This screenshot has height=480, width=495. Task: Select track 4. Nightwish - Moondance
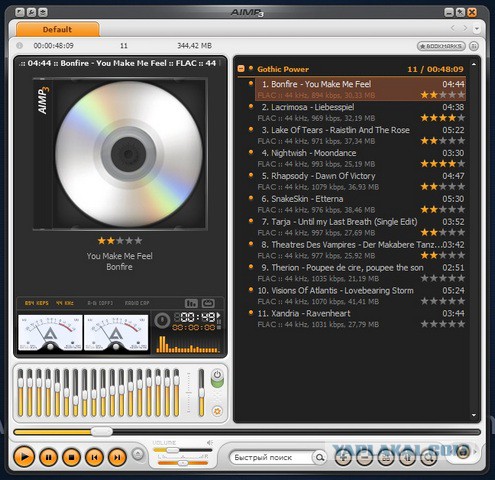360,158
